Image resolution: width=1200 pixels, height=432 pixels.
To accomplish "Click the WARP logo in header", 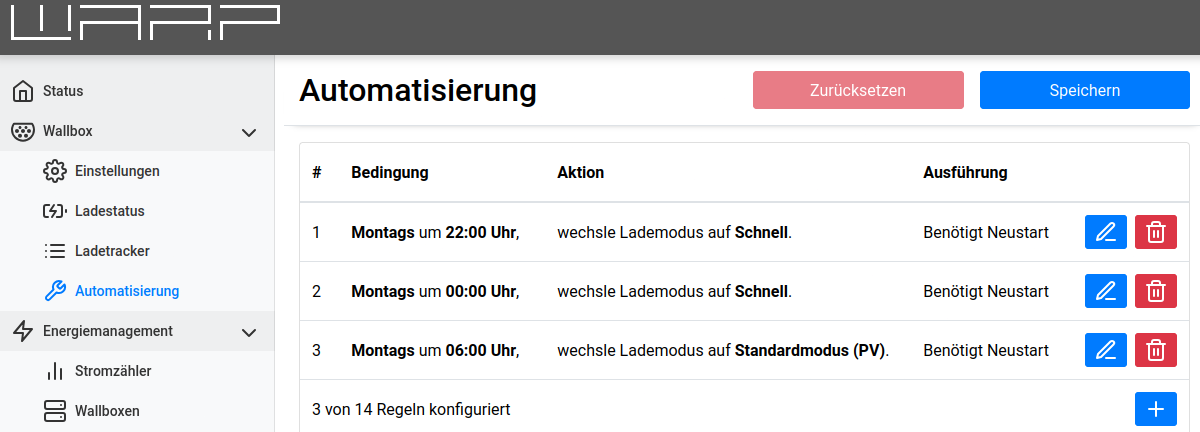I will pyautogui.click(x=145, y=25).
